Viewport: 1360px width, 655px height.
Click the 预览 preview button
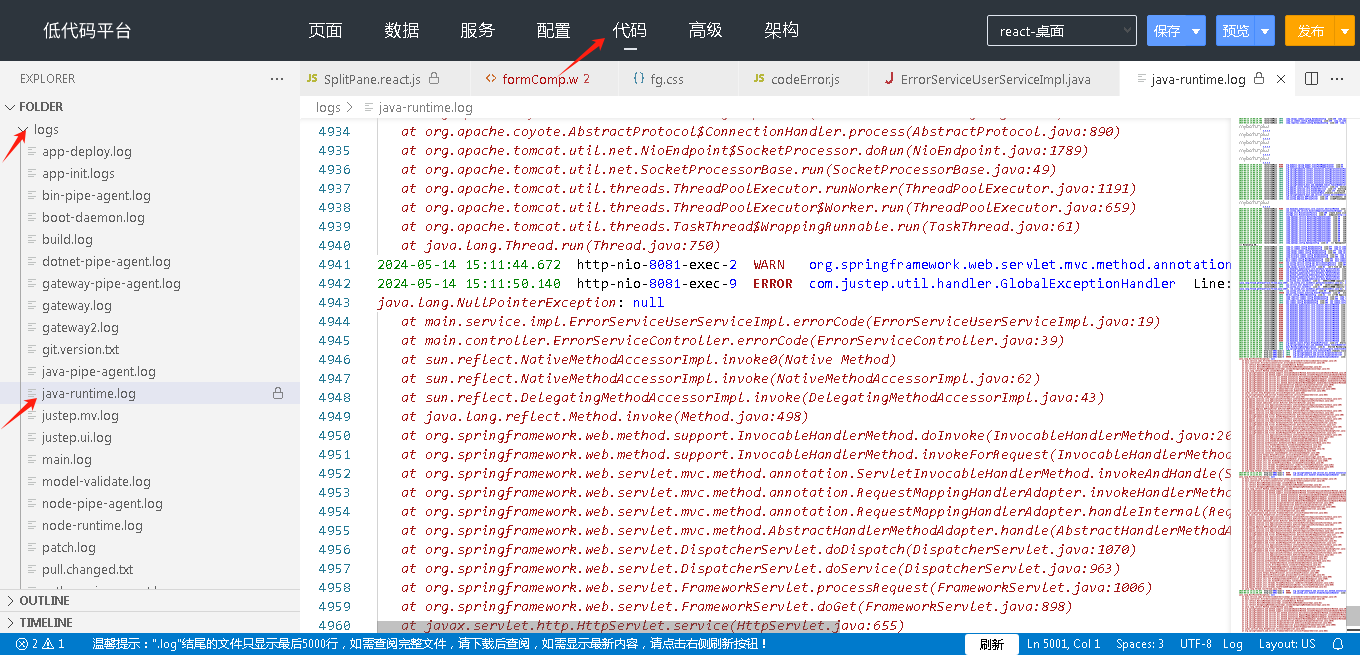(1235, 31)
